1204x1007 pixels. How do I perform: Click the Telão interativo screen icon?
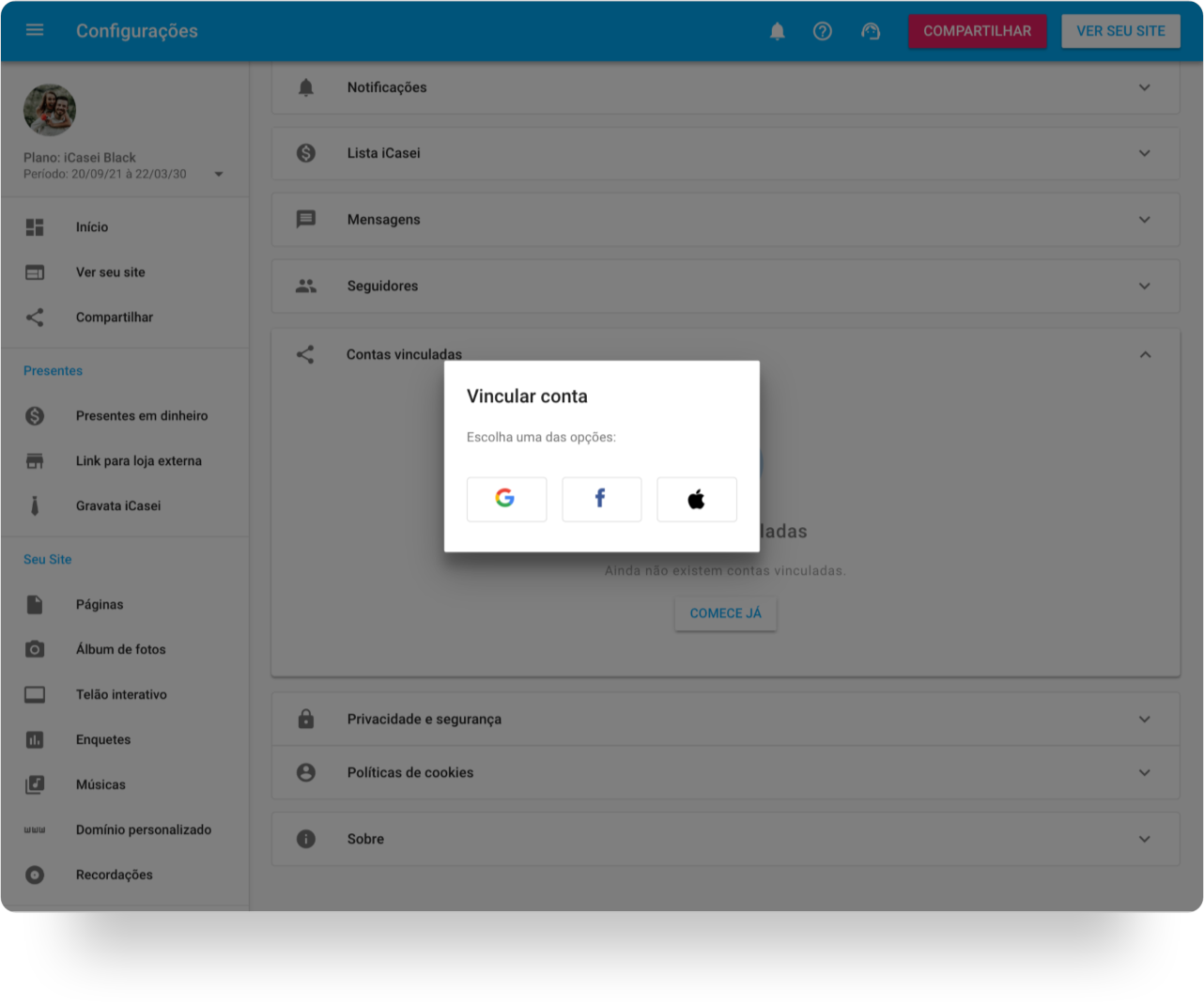pyautogui.click(x=35, y=695)
